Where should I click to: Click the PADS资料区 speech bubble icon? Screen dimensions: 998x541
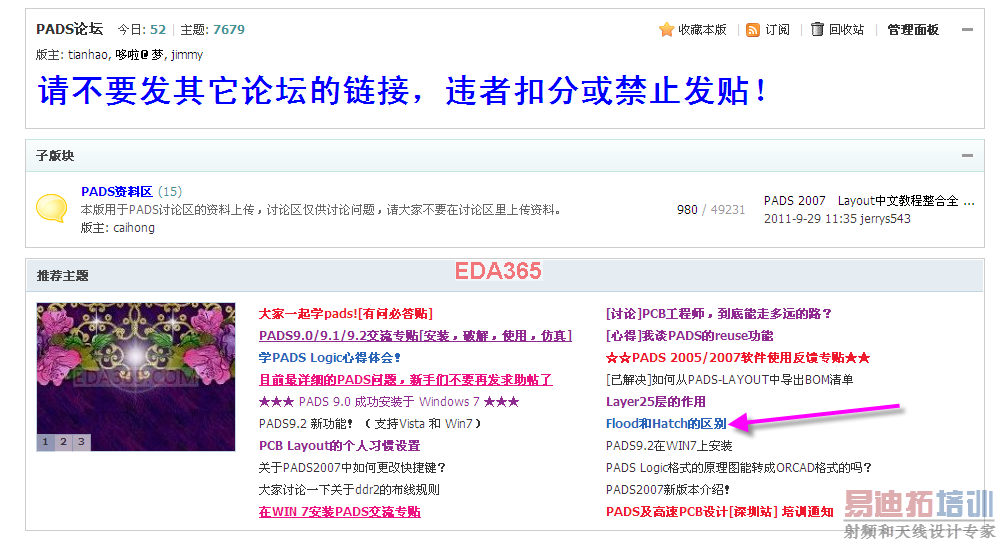(52, 208)
